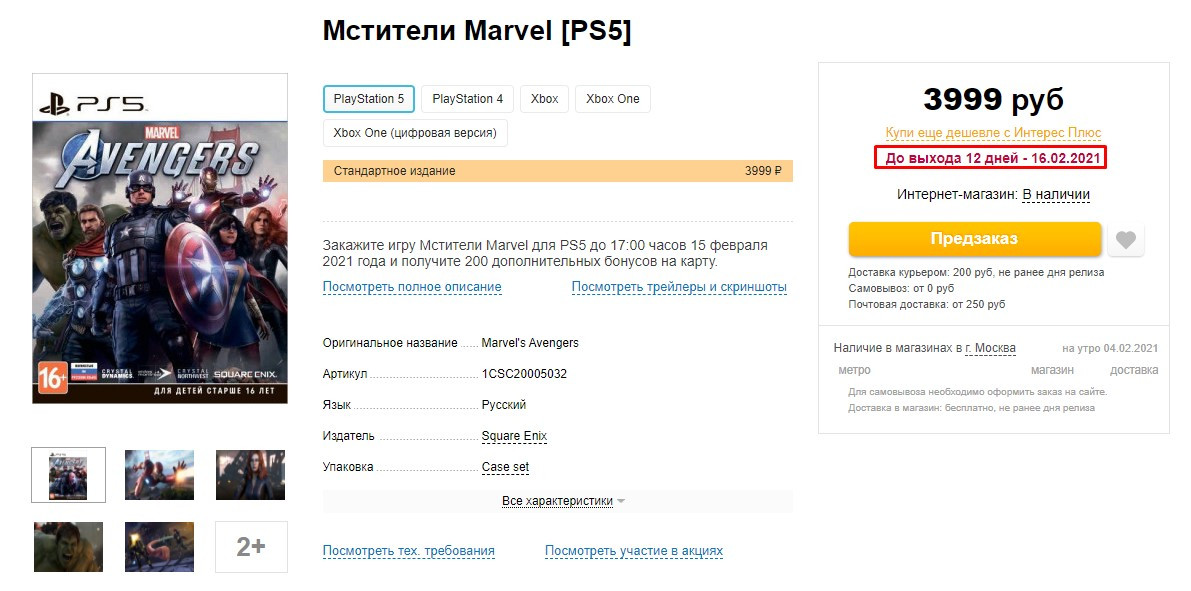Add game to wishlist heart icon
Screen dimensions: 1191x591
(1126, 240)
